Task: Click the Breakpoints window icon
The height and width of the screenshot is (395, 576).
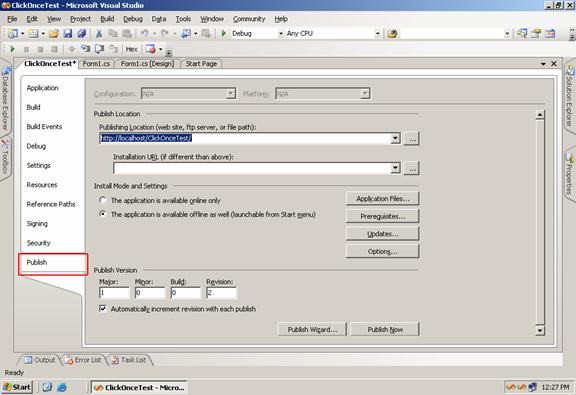Action: pyautogui.click(x=151, y=49)
